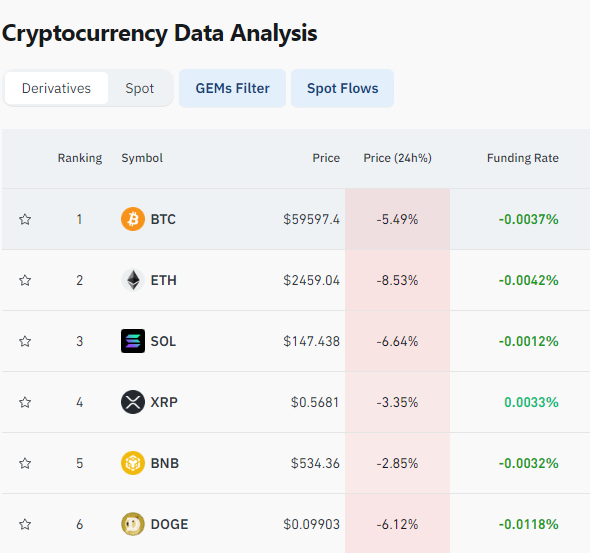Click the XRP logo icon
This screenshot has width=590, height=553.
tap(133, 402)
